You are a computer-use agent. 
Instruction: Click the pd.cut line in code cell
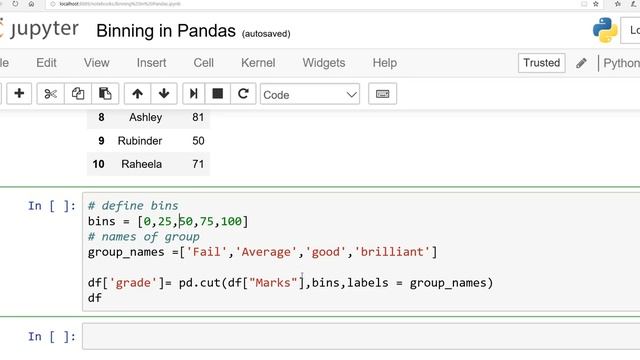291,282
